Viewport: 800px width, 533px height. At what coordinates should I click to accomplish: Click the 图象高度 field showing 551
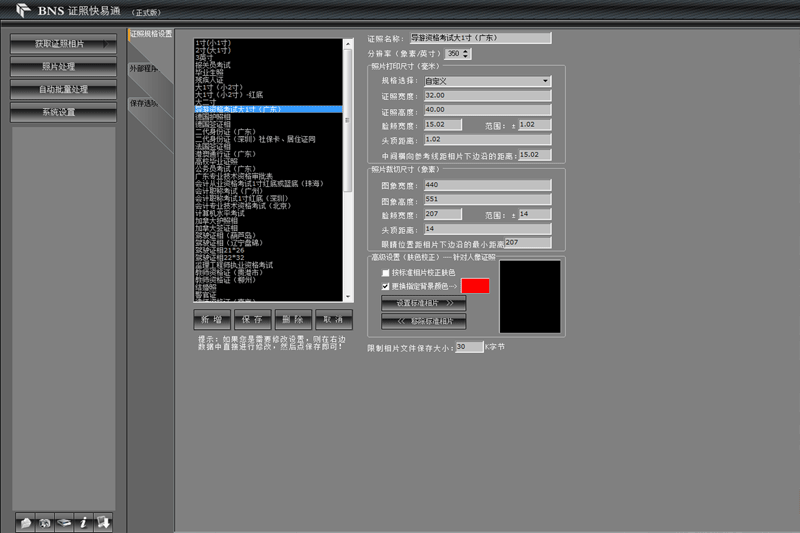click(488, 199)
